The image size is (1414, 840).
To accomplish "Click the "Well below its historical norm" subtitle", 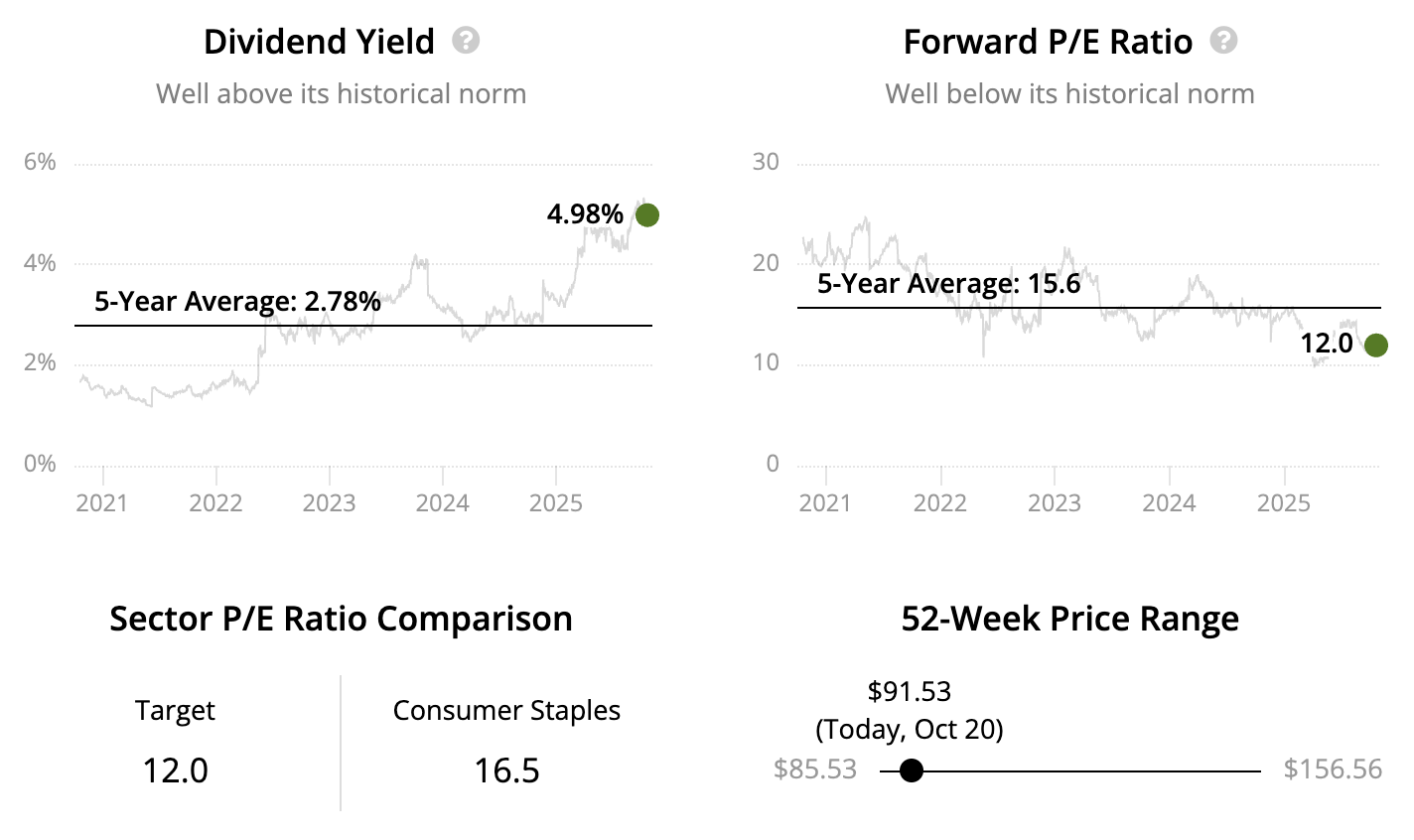I will 1069,94.
